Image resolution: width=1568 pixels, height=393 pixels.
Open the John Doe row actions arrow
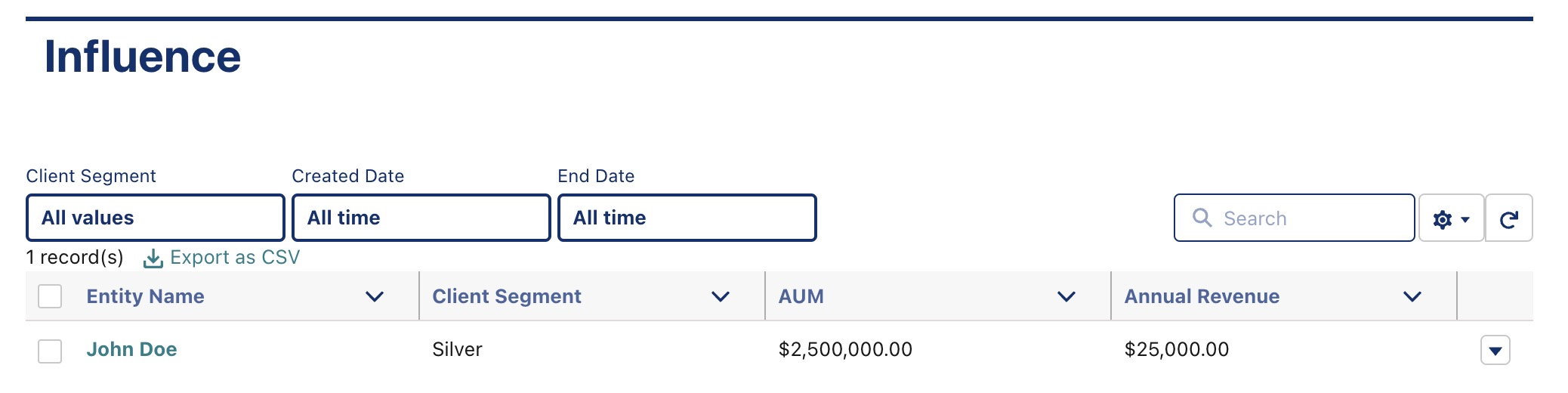[x=1495, y=350]
